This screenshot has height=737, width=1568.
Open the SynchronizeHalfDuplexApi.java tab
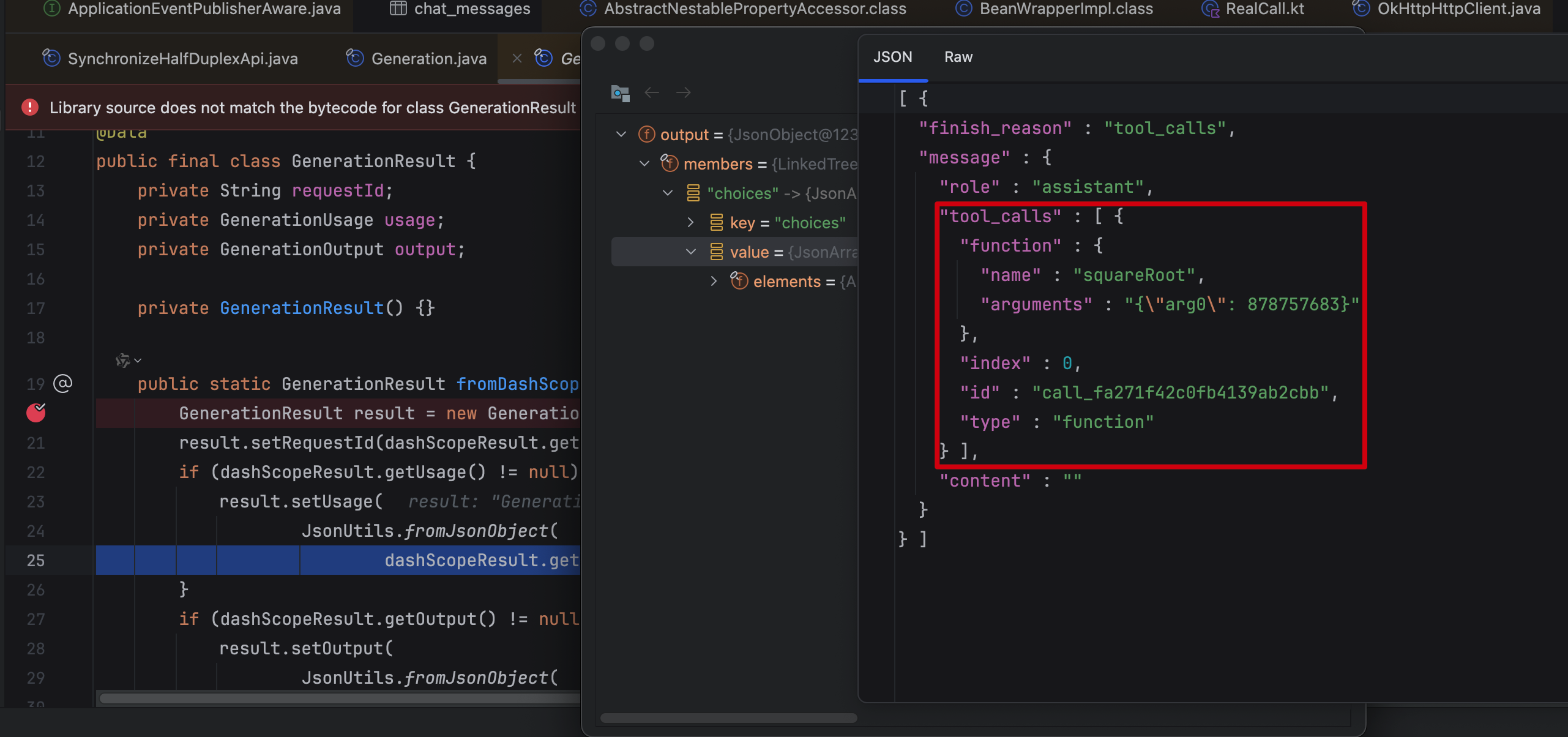(x=182, y=59)
